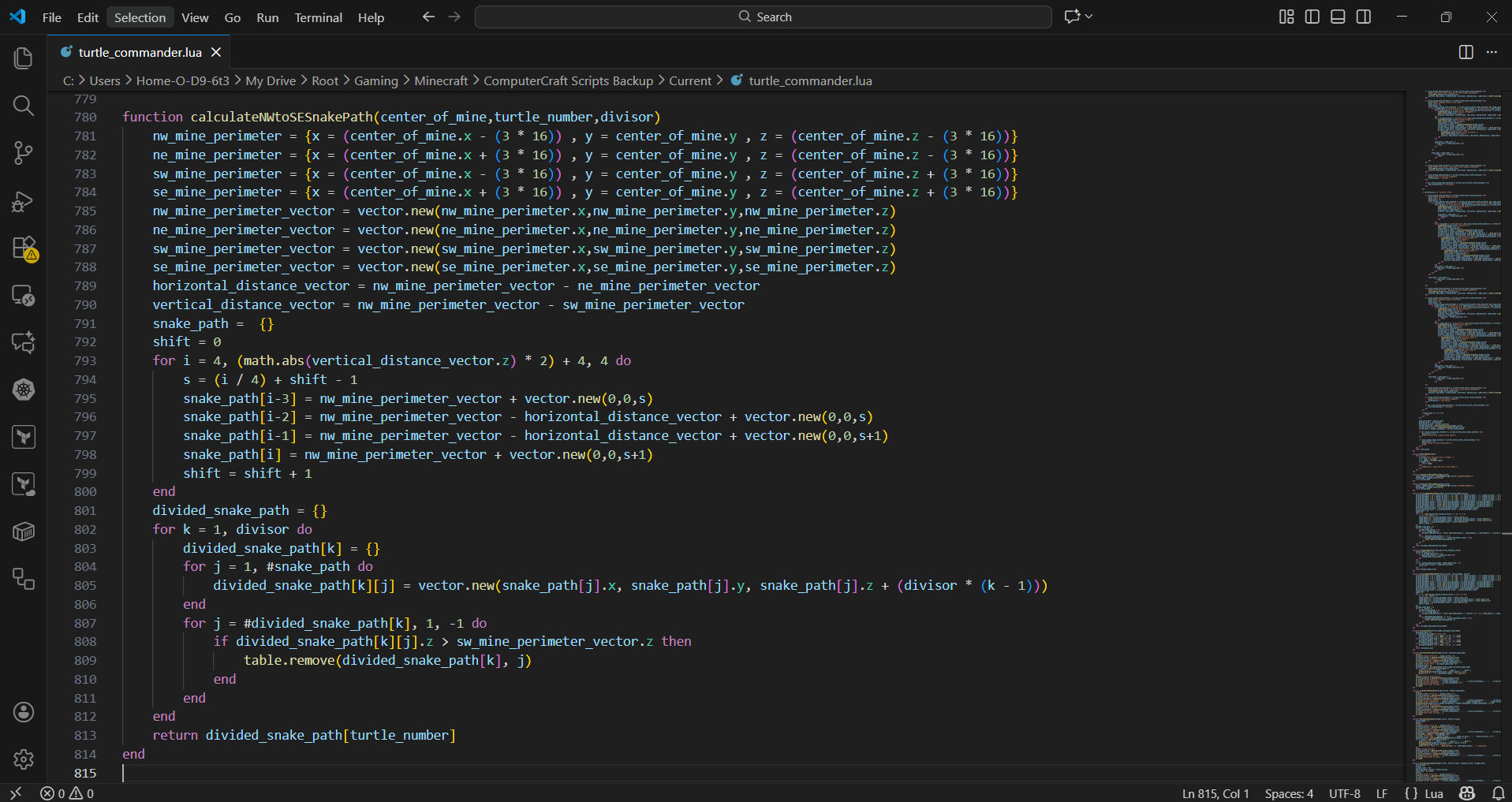Open the Source Control view
1512x802 pixels.
(x=24, y=153)
